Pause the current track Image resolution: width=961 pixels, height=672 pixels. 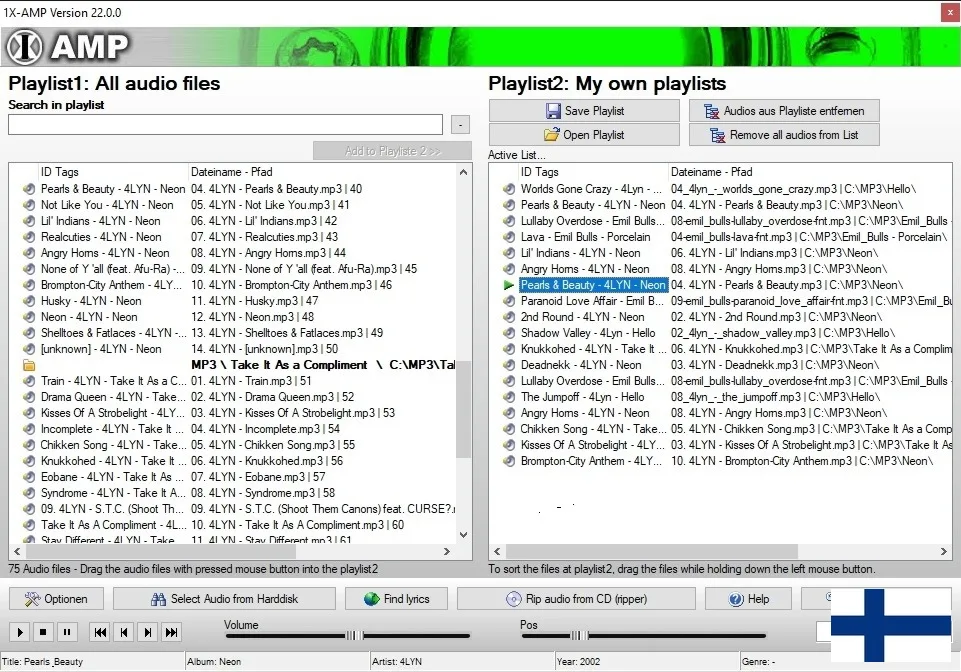pos(66,632)
